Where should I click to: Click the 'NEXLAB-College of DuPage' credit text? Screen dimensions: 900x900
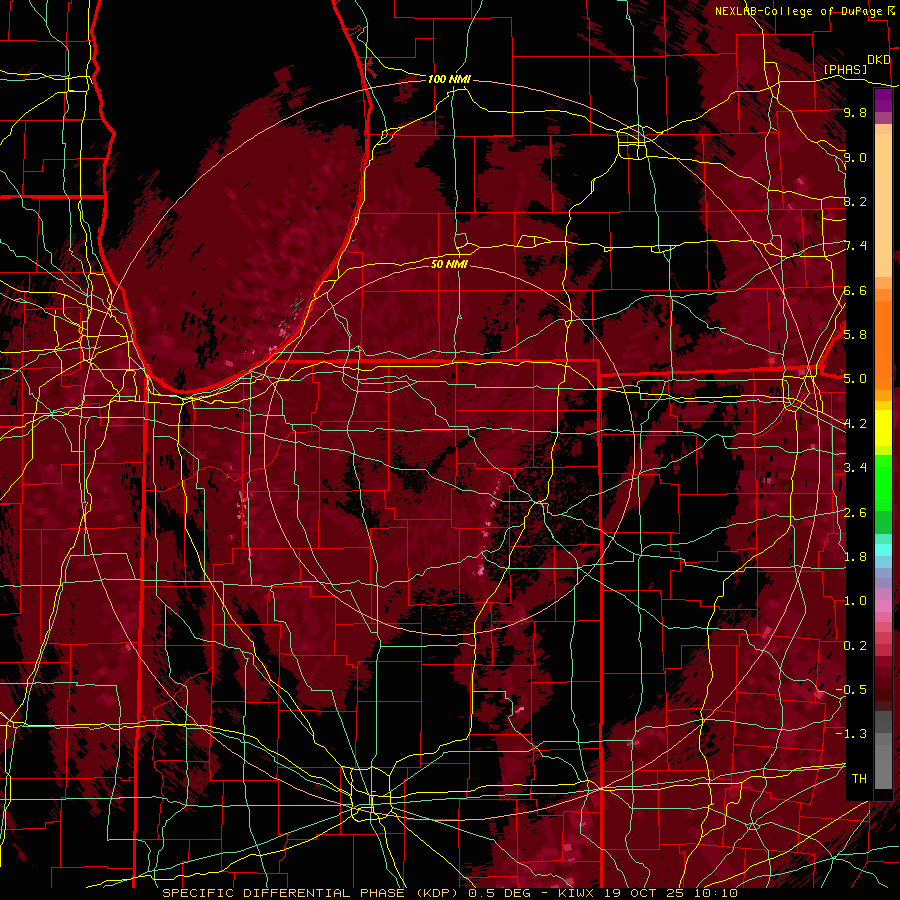[798, 11]
